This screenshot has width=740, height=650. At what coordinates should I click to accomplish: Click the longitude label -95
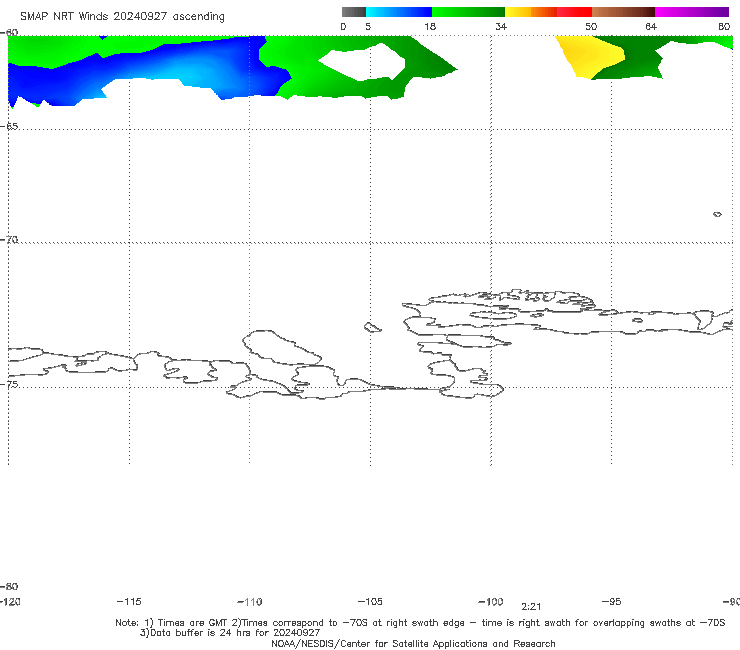(612, 601)
